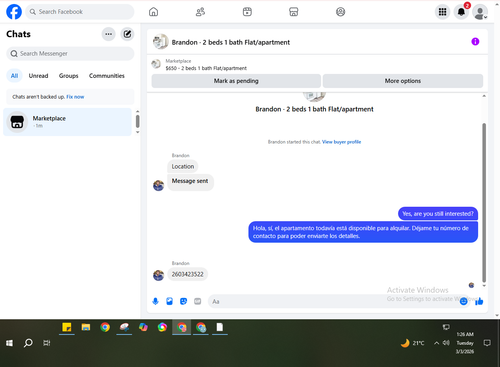
Task: Click the chat list scrollbar thumb
Action: click(x=138, y=121)
